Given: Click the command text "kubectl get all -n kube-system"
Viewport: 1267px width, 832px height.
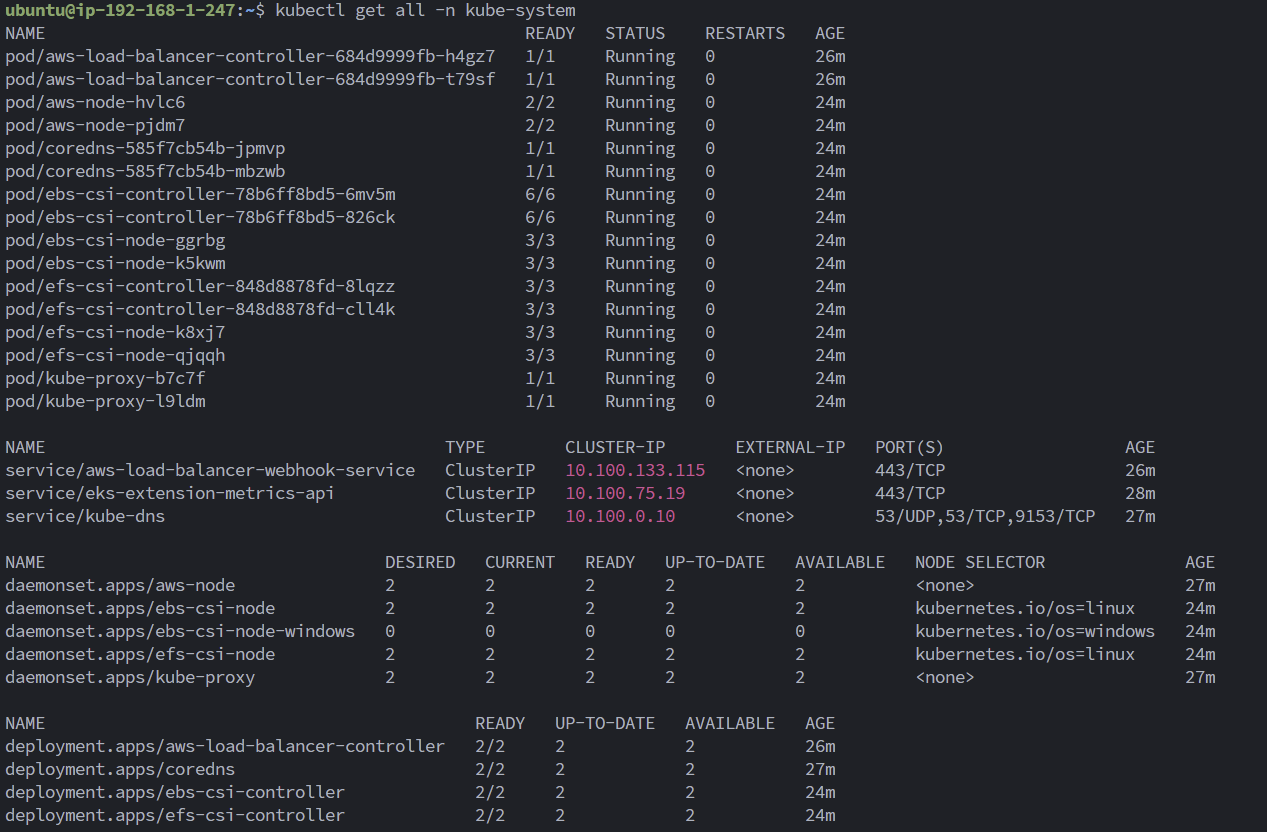Looking at the screenshot, I should coord(425,10).
